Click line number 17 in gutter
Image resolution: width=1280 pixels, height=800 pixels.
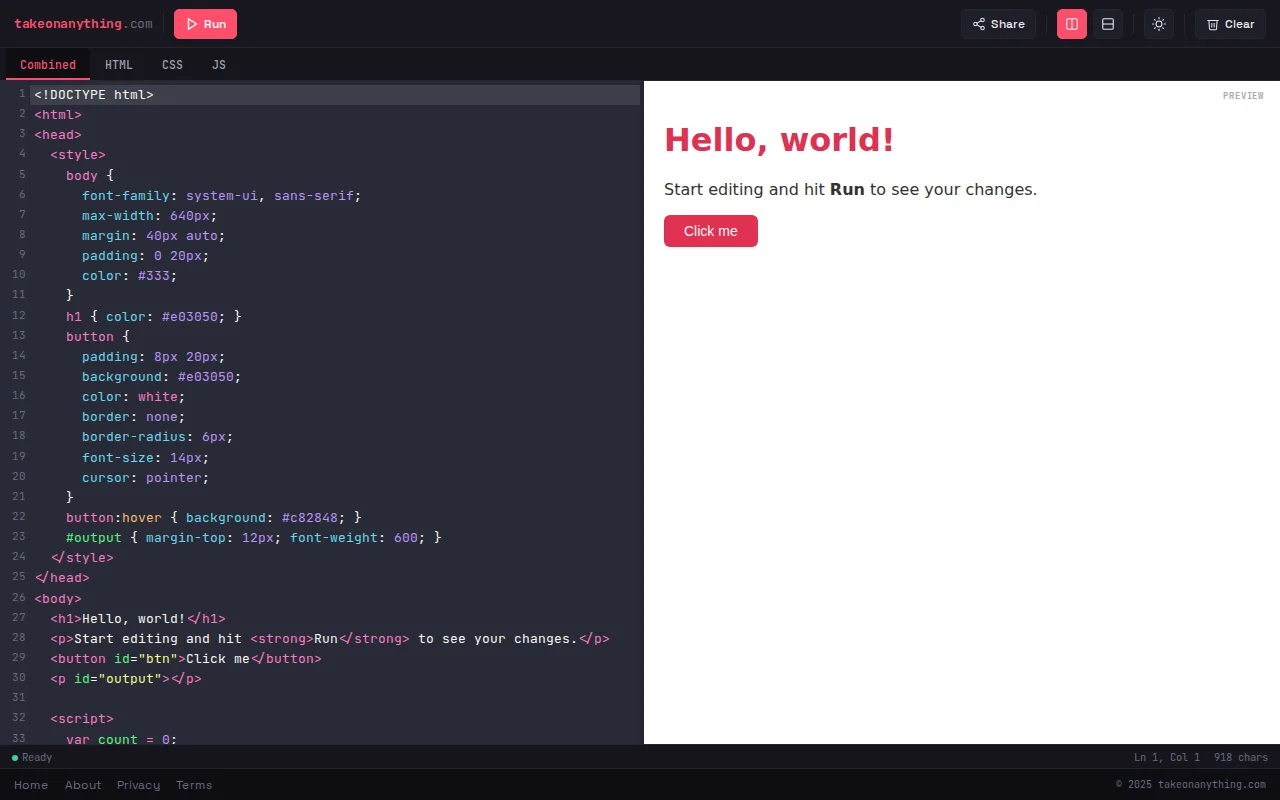point(19,416)
